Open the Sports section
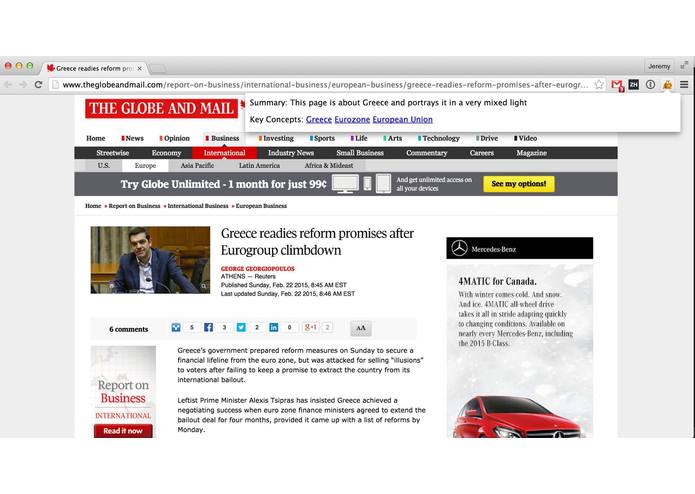The width and height of the screenshot is (695, 494). [322, 138]
